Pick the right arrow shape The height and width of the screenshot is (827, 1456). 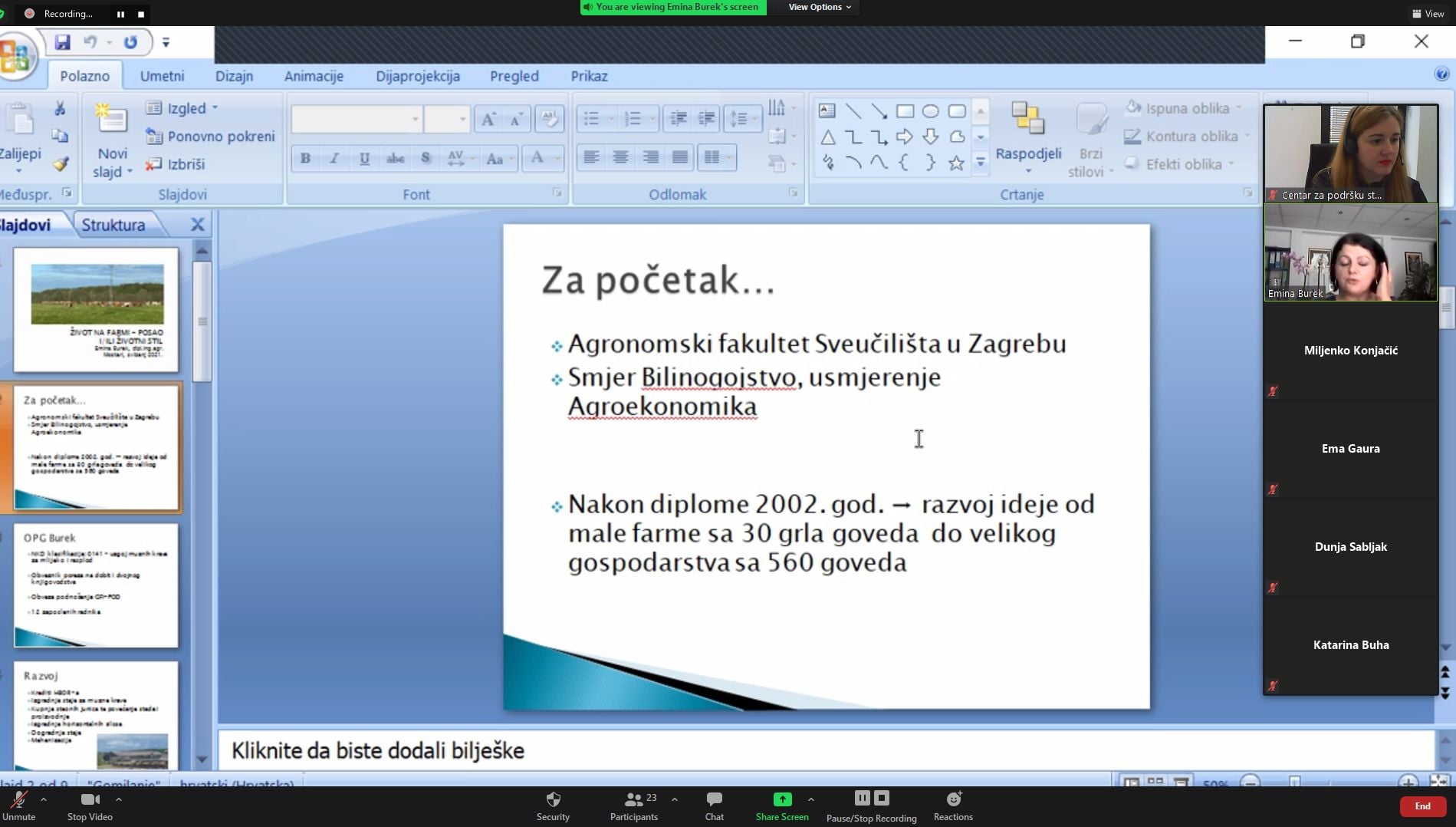click(905, 137)
